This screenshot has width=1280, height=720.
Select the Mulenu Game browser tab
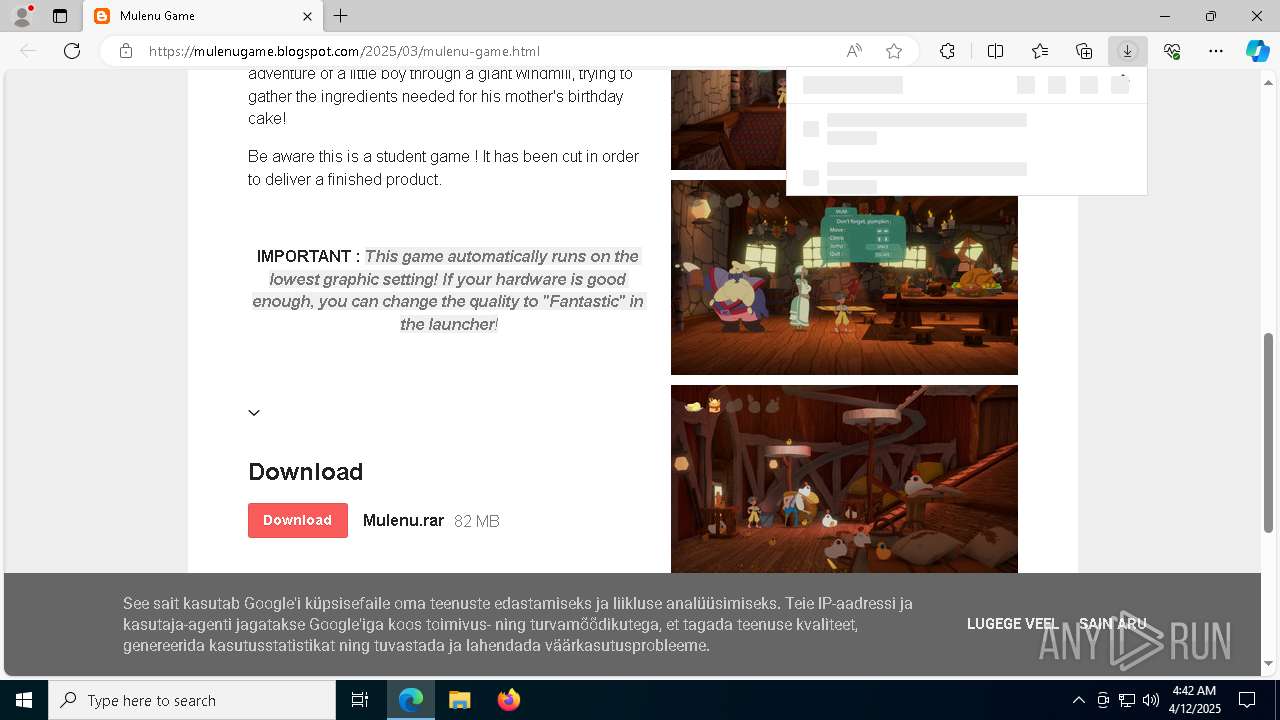(203, 16)
